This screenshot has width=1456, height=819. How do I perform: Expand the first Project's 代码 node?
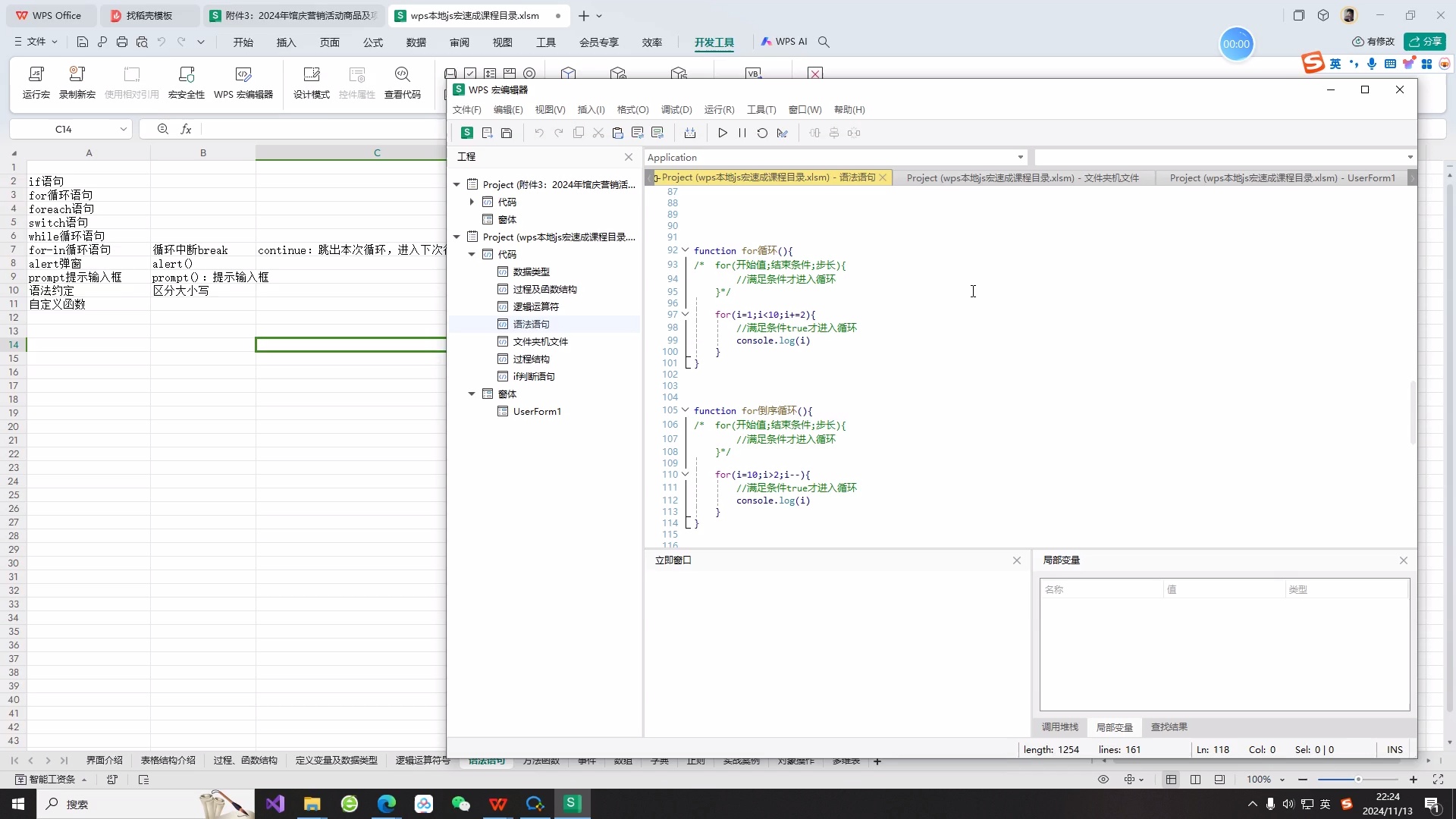(471, 202)
